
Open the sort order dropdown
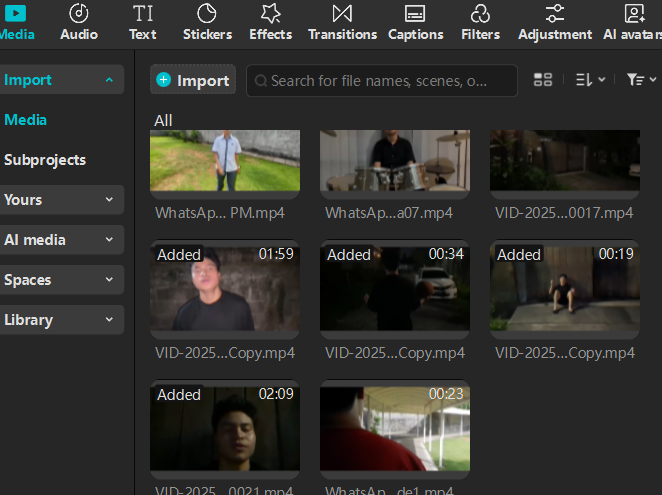point(590,80)
